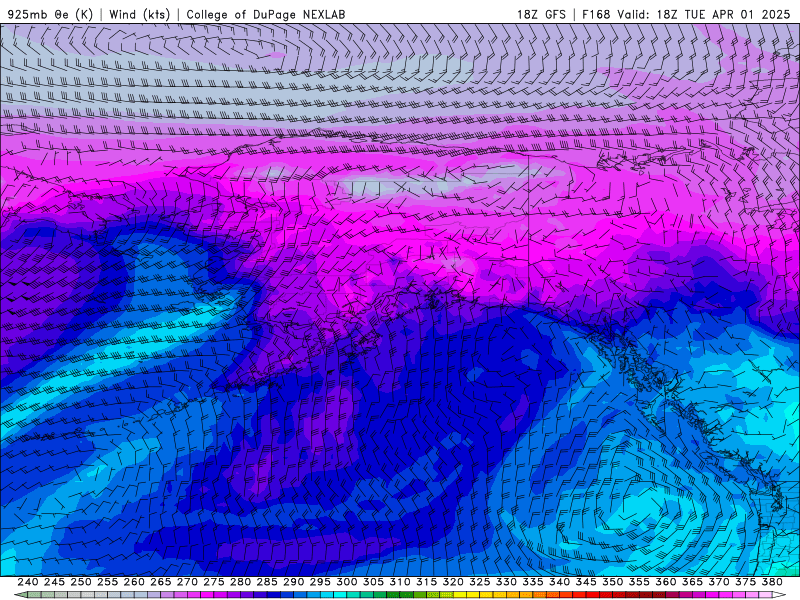Select the 375 value on the color scale
Screen dimensions: 800x600
[745, 582]
